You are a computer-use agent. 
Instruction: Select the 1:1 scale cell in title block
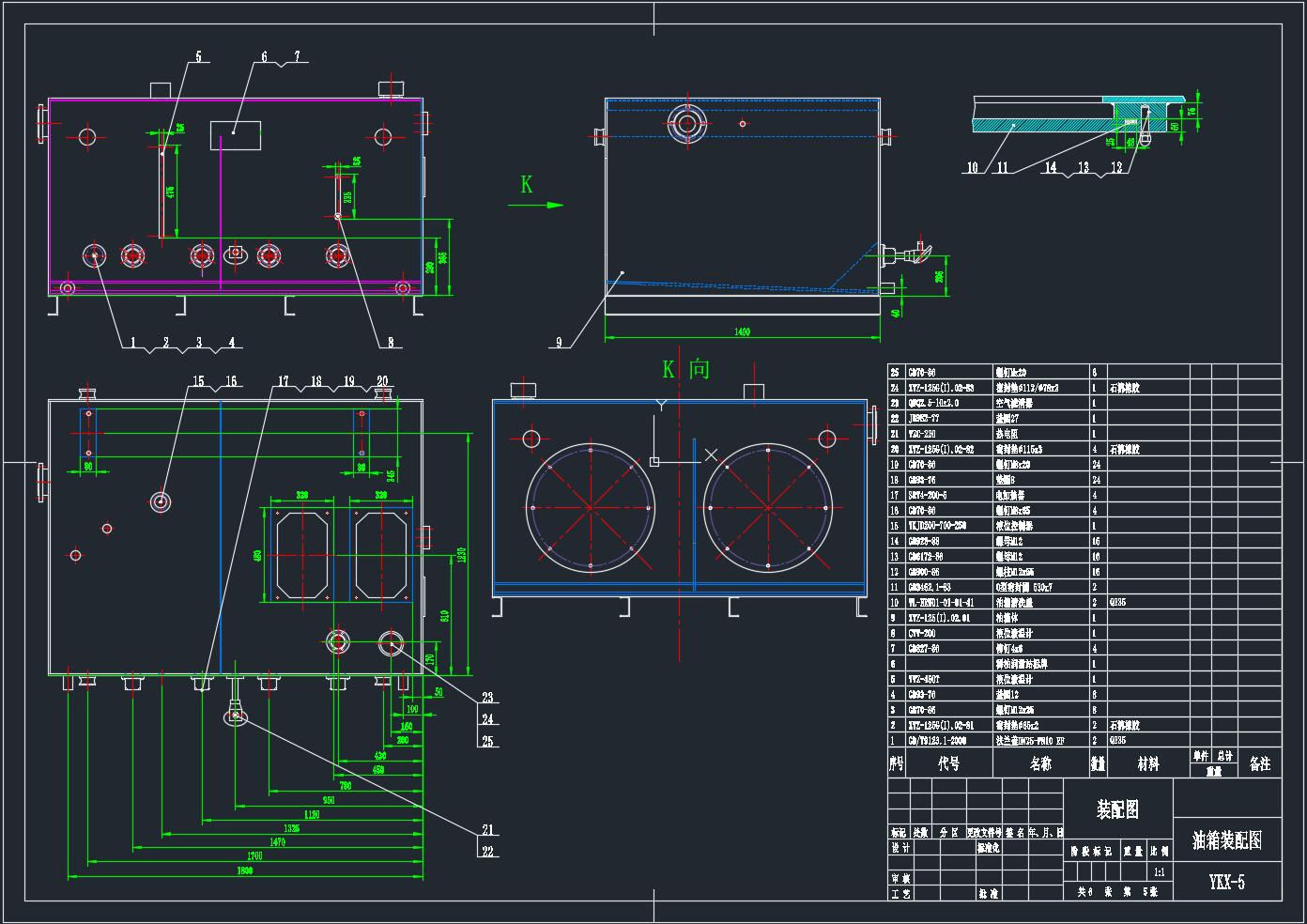pos(1159,872)
